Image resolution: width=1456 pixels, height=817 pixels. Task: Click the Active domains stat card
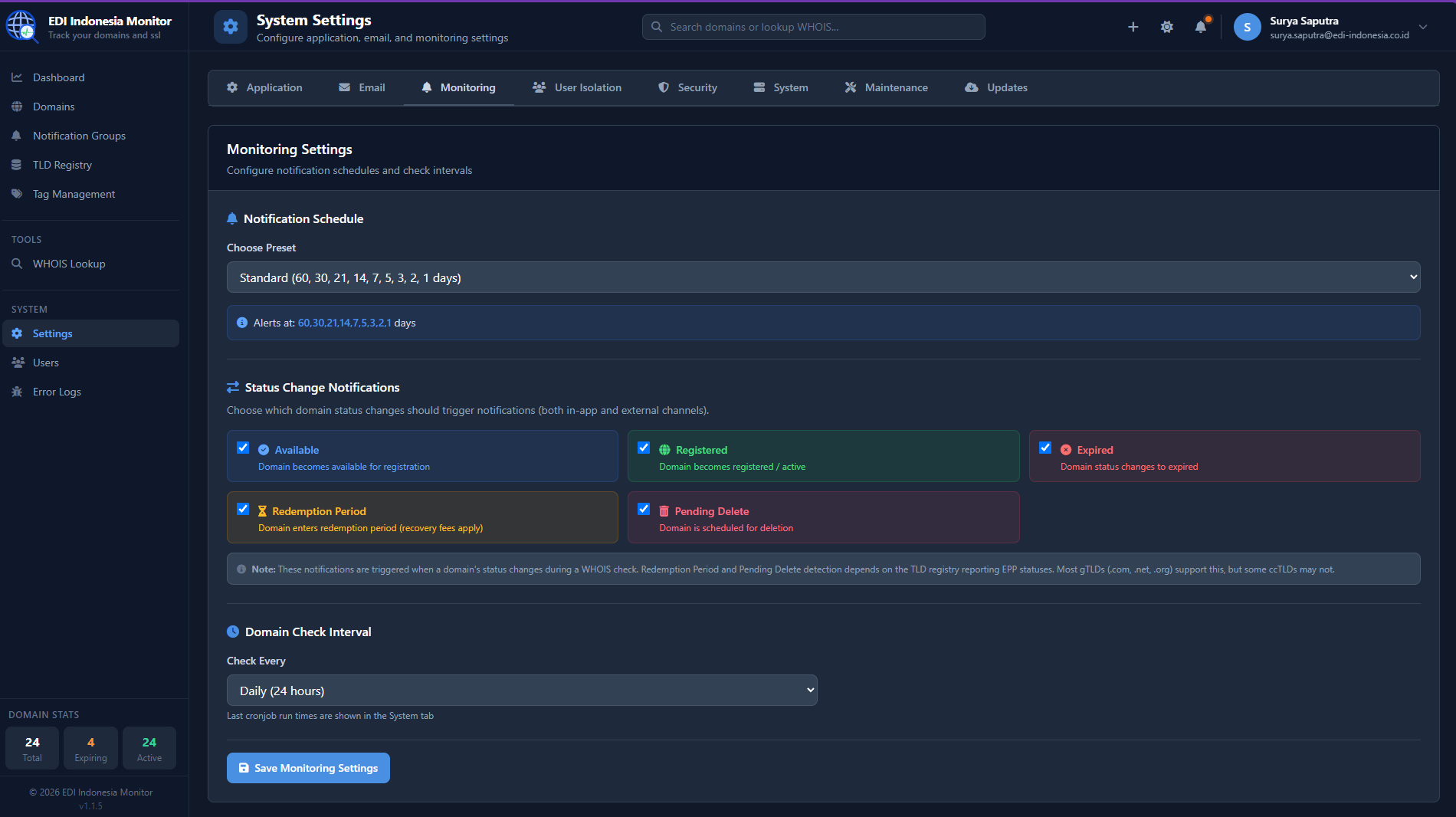click(x=149, y=748)
